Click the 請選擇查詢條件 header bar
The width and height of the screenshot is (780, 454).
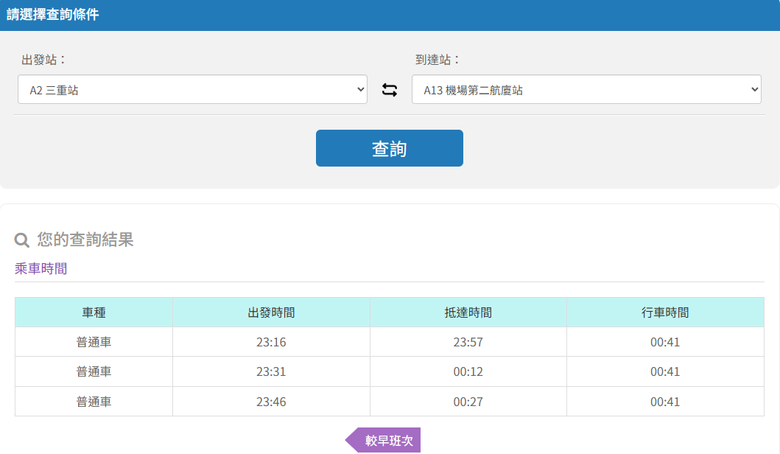(x=390, y=15)
